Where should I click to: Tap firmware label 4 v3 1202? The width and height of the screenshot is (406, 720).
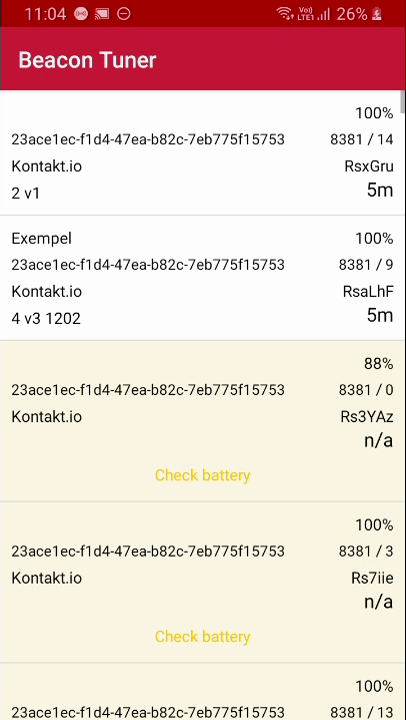[46, 318]
